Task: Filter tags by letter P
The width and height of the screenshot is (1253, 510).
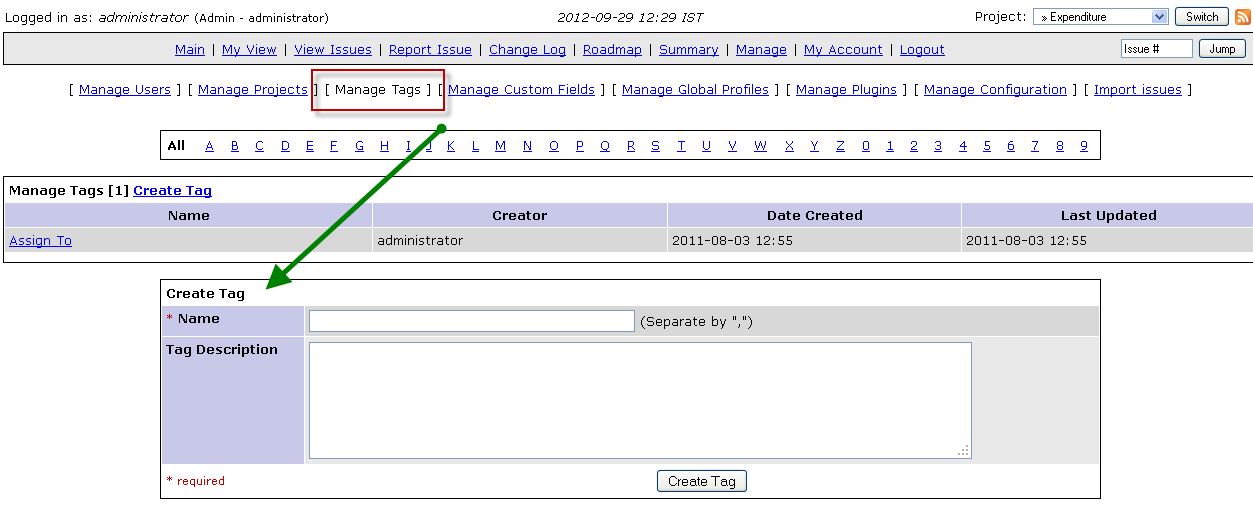Action: [x=580, y=146]
